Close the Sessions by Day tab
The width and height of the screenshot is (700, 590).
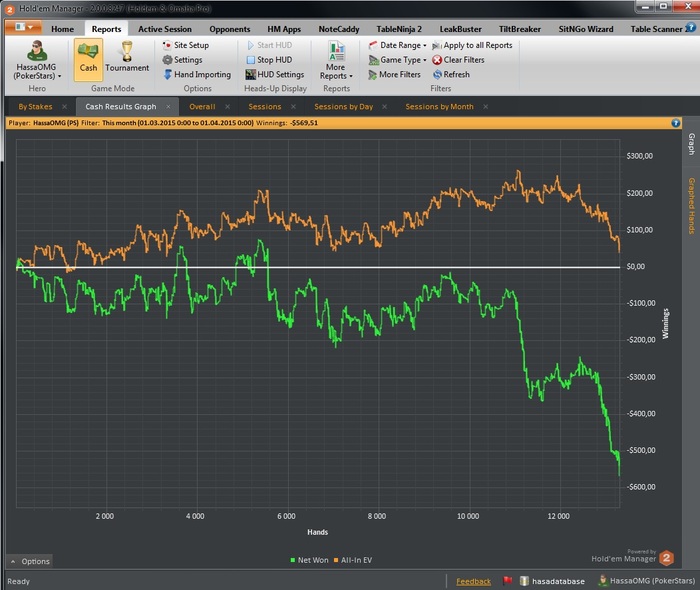[384, 107]
